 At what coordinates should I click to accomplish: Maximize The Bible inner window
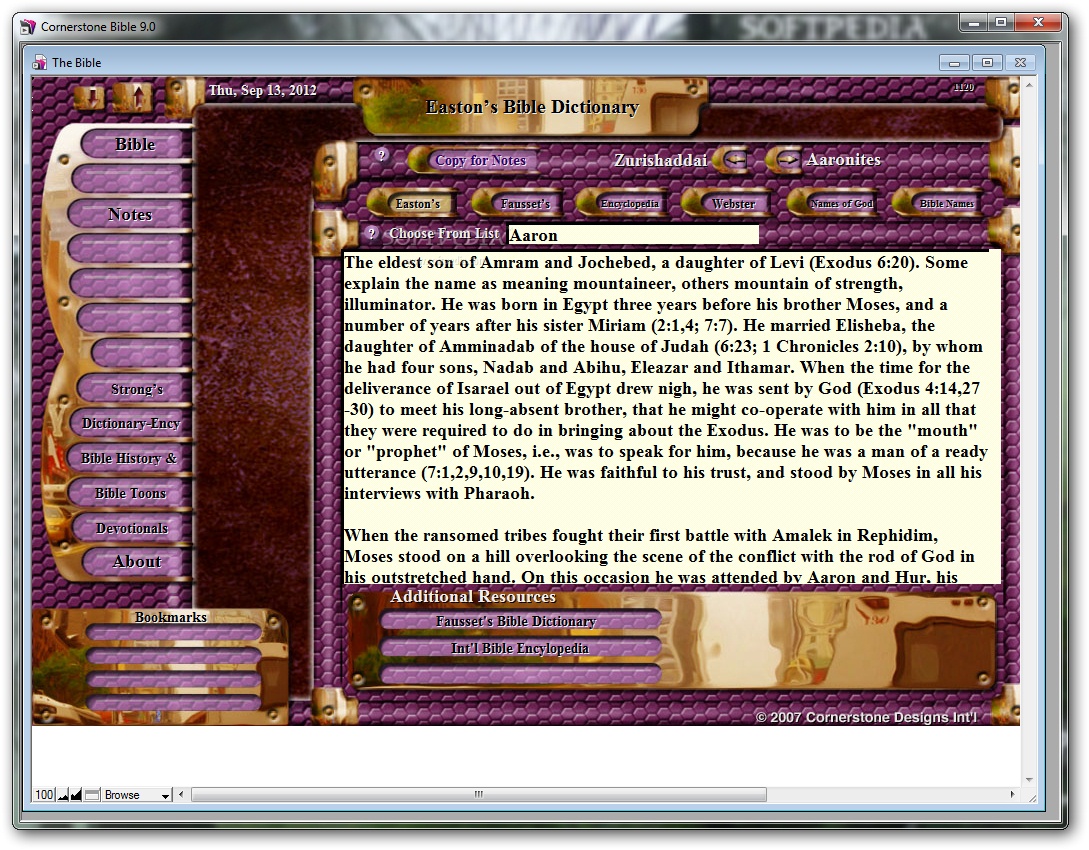987,62
